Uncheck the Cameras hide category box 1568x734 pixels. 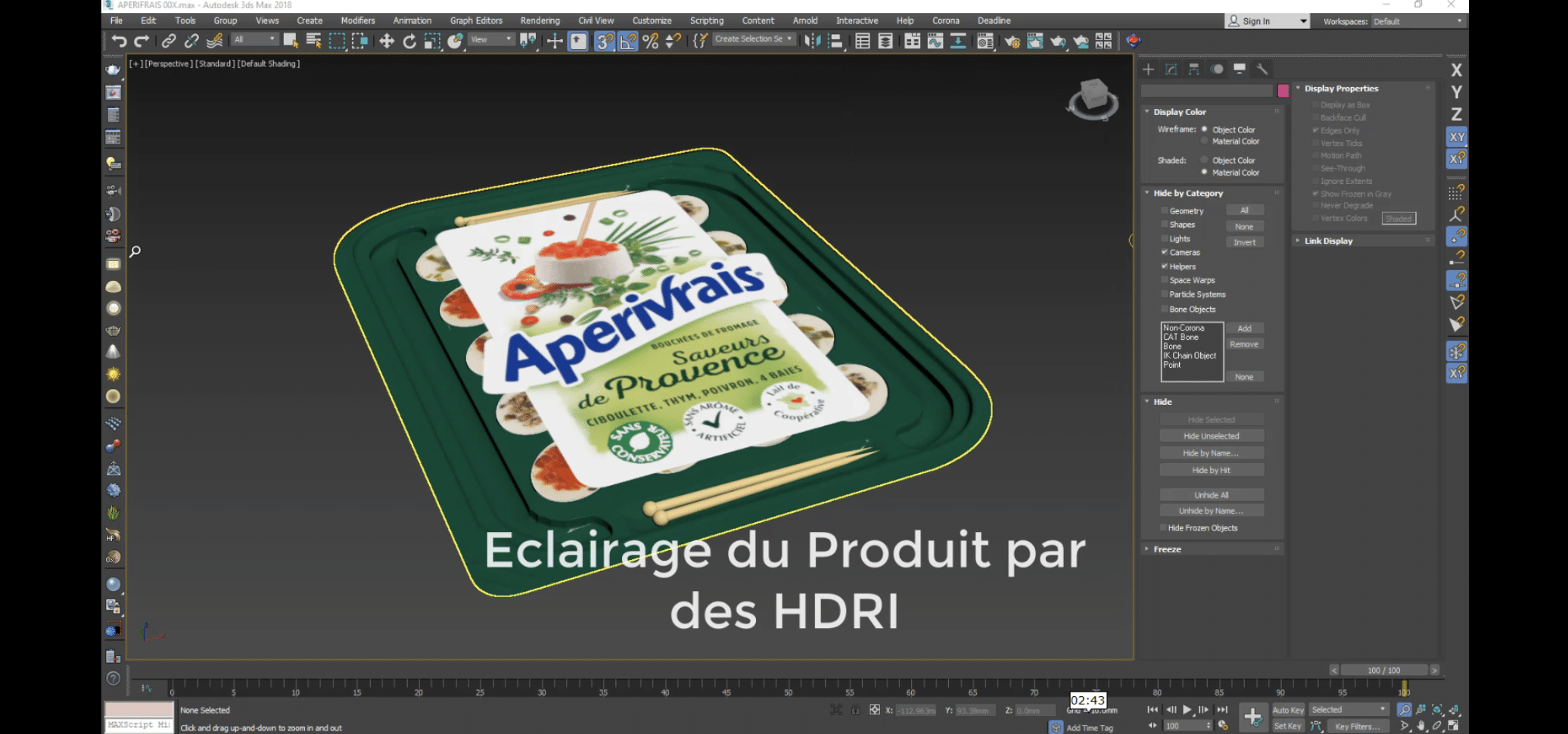1165,252
